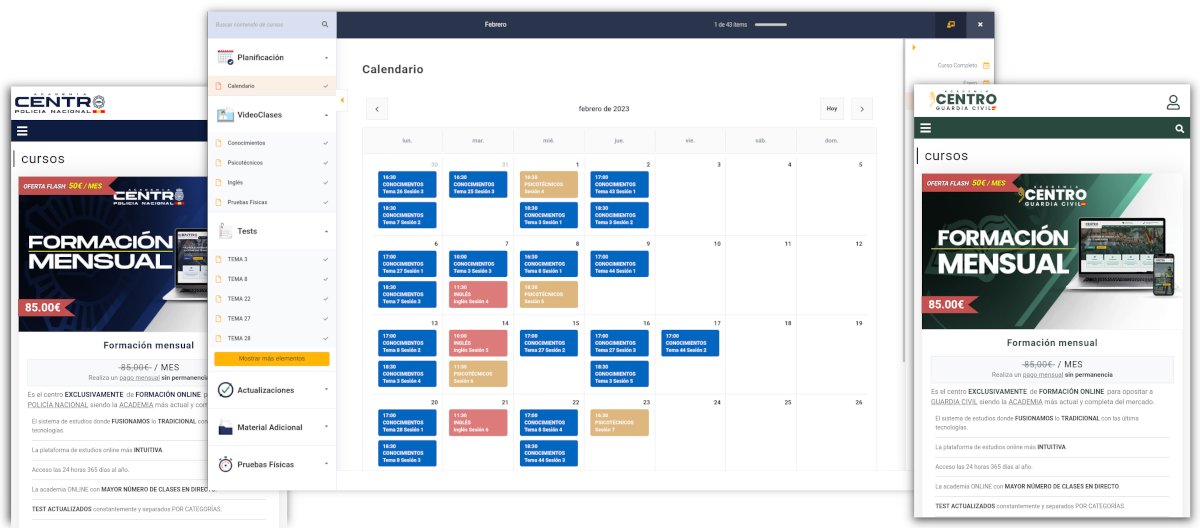The height and width of the screenshot is (528, 1200).
Task: Click the Mostrar más elementos button
Action: (x=271, y=358)
